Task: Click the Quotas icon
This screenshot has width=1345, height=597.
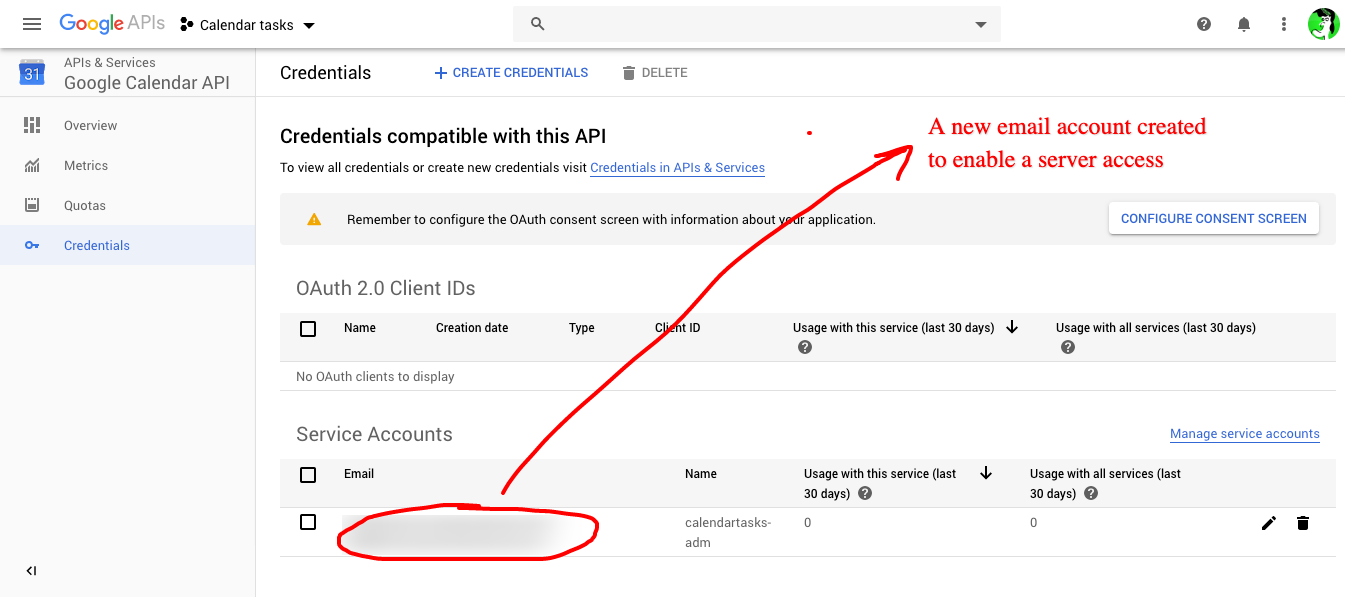Action: [32, 205]
